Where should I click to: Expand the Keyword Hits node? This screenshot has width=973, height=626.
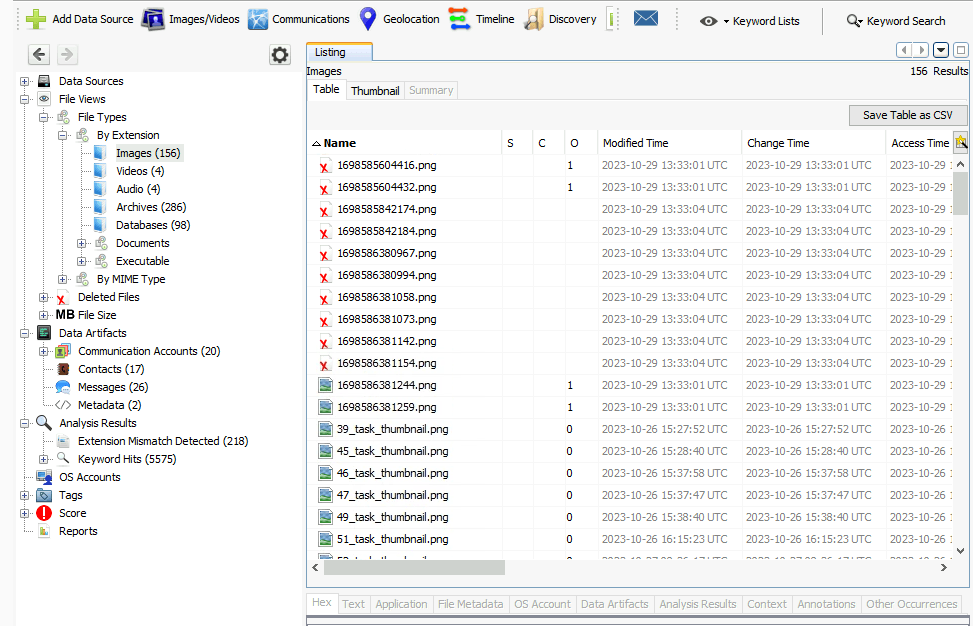click(x=43, y=459)
